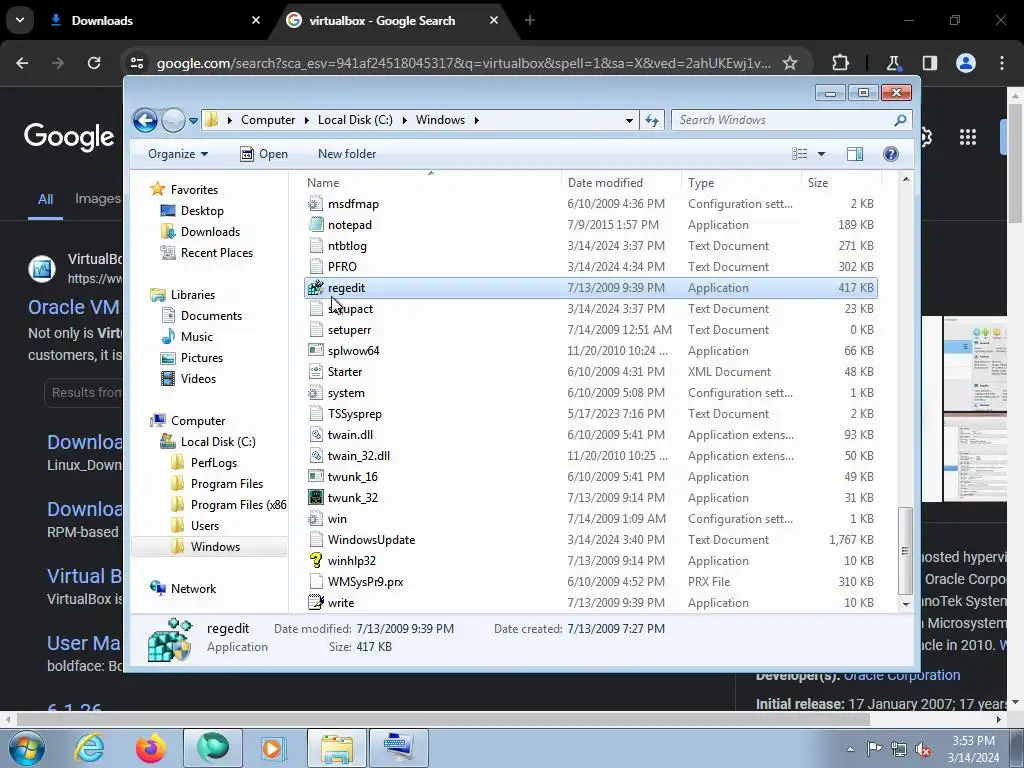
Task: Select the twunk_32 application icon
Action: pos(315,498)
